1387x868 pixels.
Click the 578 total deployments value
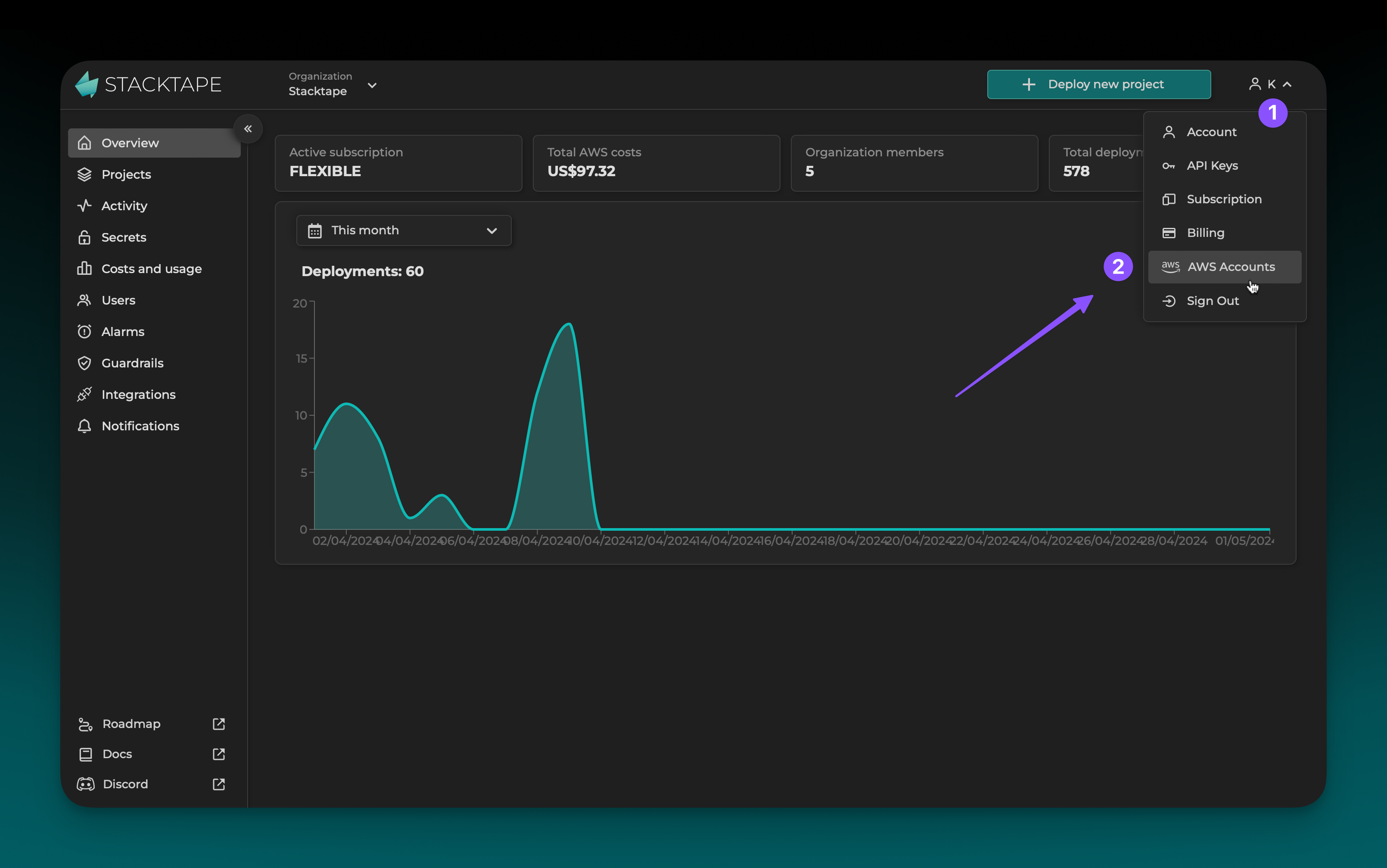pyautogui.click(x=1076, y=171)
